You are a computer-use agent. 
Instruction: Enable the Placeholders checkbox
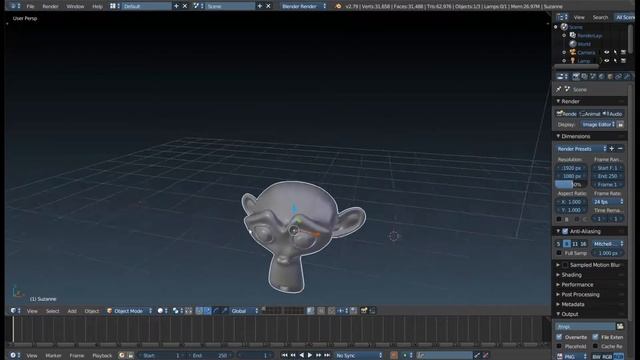(559, 346)
